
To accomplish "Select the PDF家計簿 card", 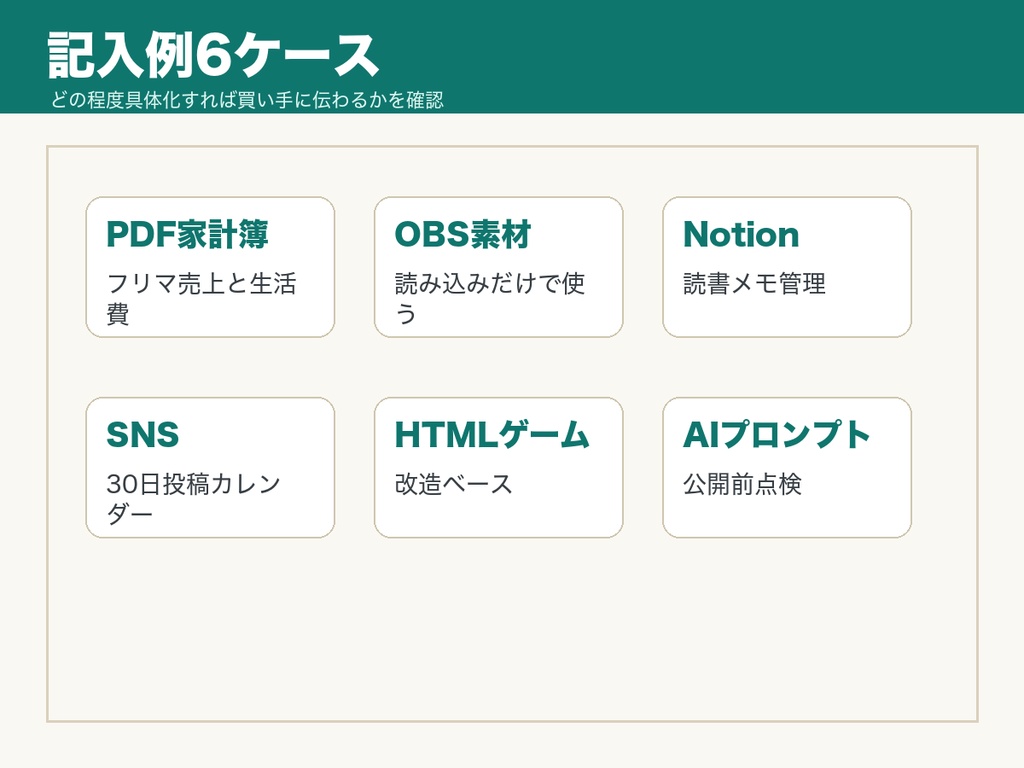I will (x=210, y=267).
